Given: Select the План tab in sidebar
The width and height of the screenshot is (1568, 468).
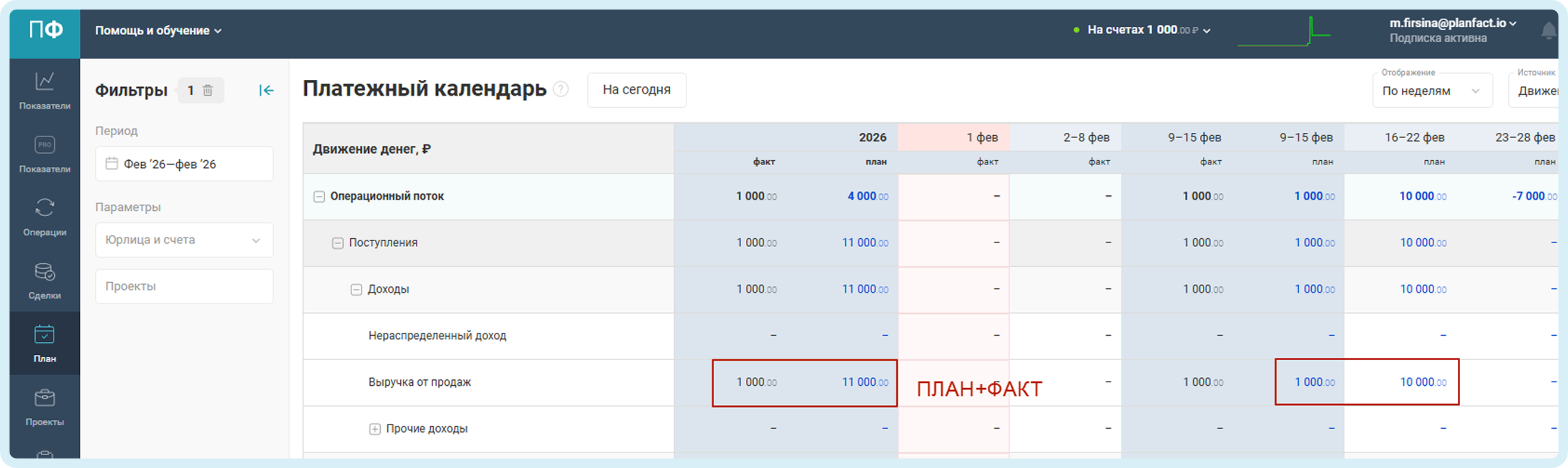Looking at the screenshot, I should click(x=45, y=343).
